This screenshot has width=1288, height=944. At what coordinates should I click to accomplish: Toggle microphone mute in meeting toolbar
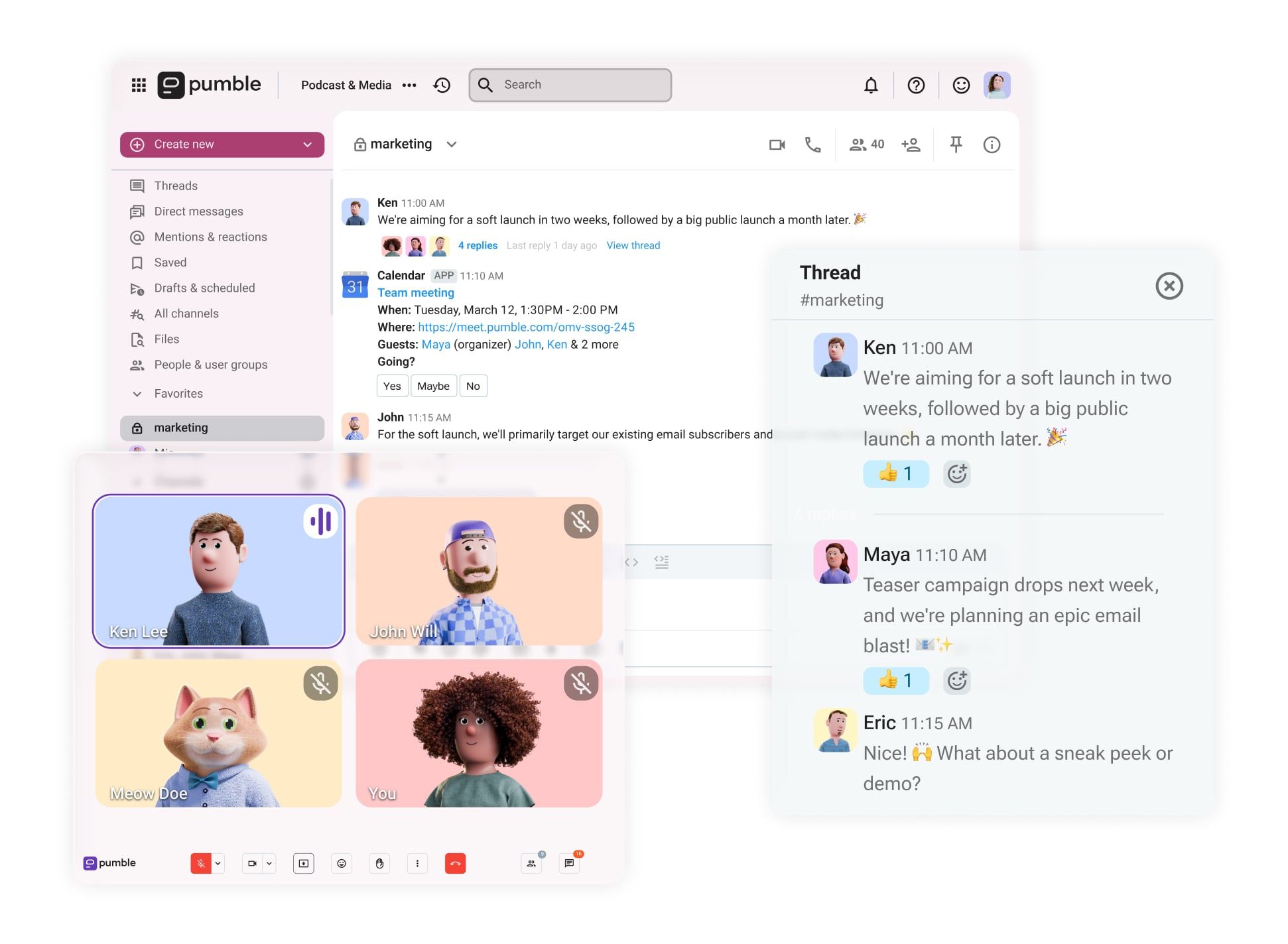[201, 863]
